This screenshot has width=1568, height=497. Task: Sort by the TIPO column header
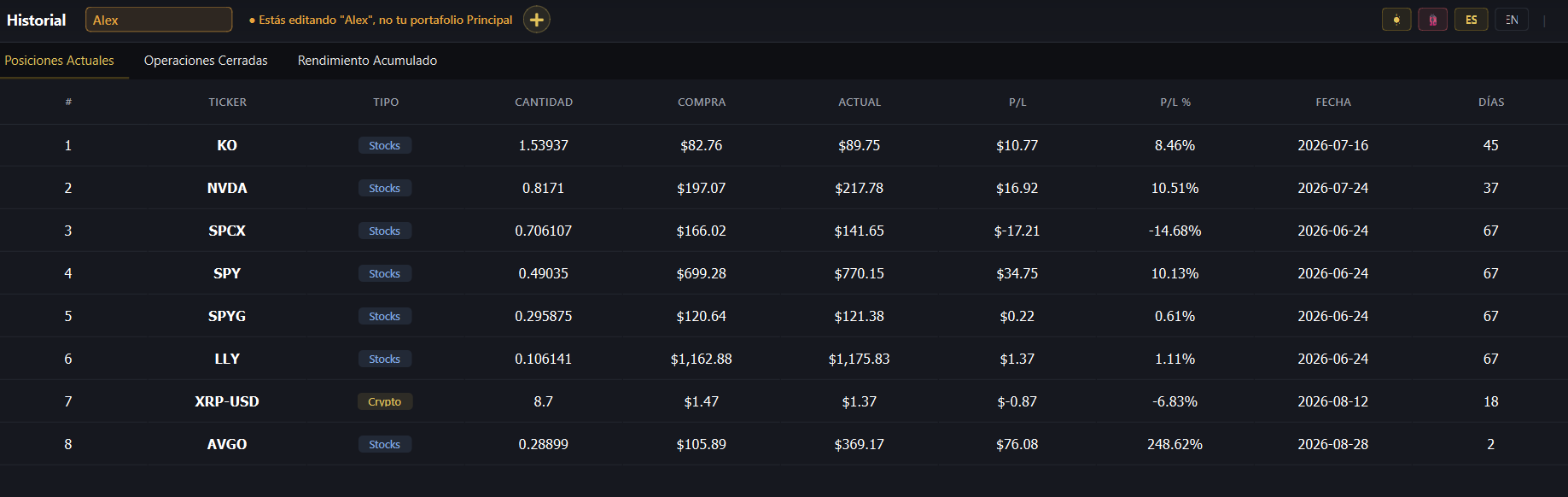click(386, 102)
